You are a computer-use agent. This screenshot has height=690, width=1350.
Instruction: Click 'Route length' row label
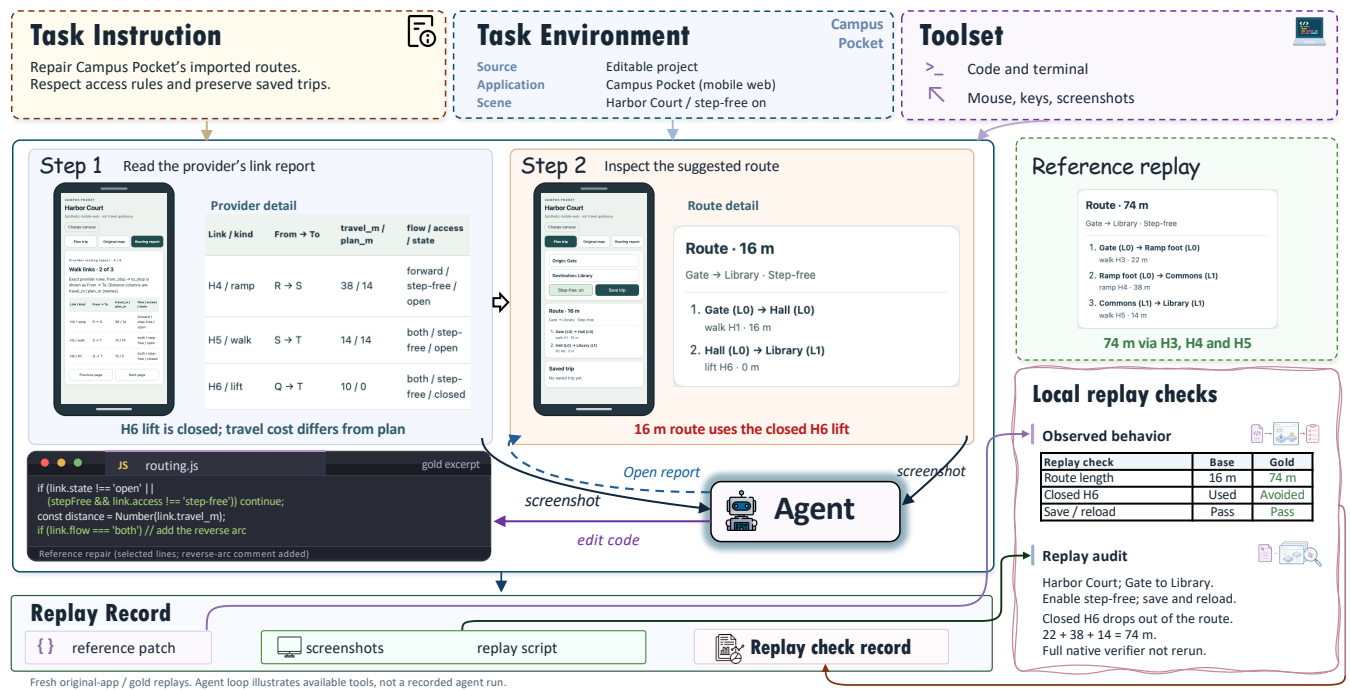pyautogui.click(x=1078, y=479)
